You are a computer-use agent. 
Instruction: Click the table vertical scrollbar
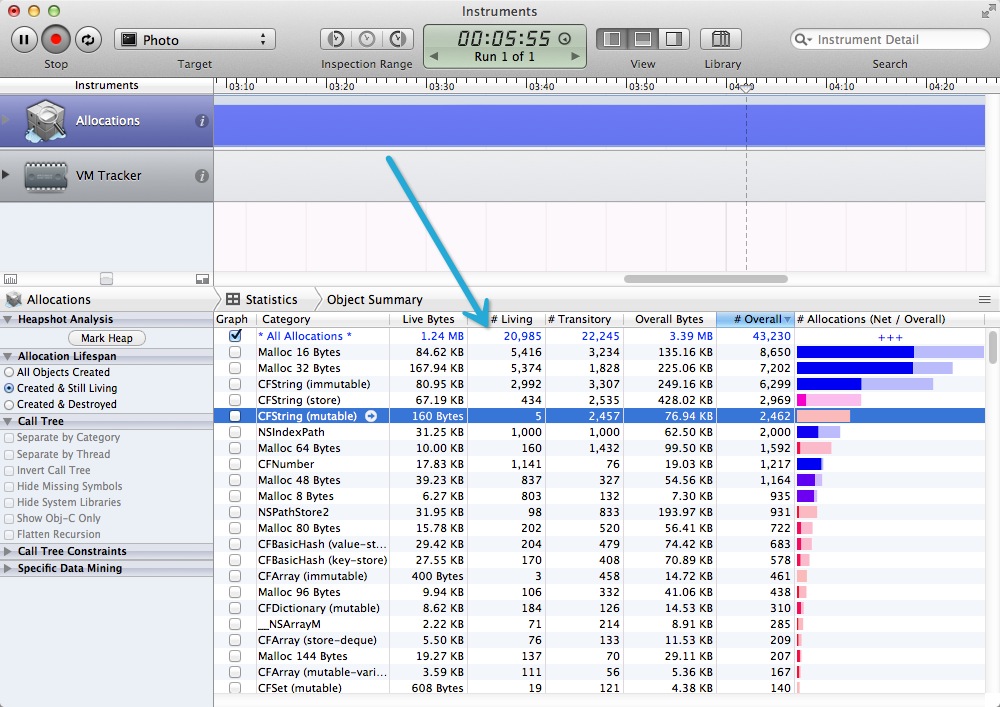tap(992, 347)
